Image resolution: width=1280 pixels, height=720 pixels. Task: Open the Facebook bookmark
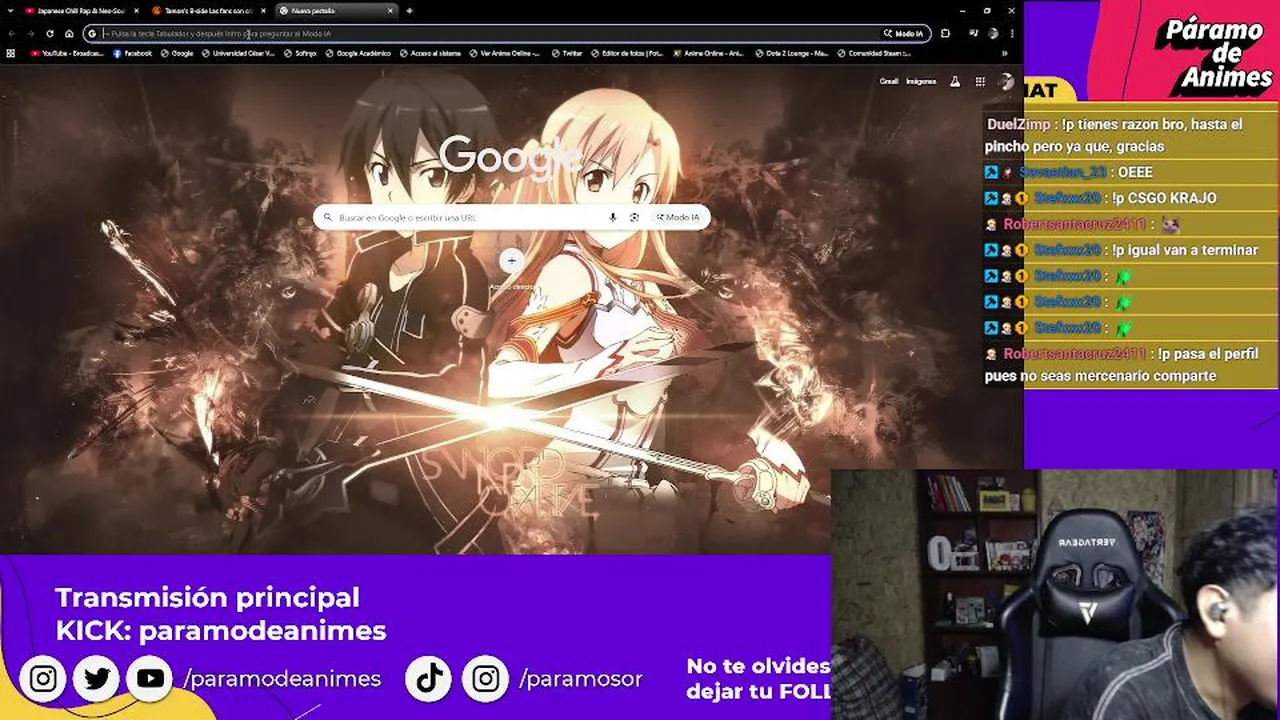click(133, 53)
